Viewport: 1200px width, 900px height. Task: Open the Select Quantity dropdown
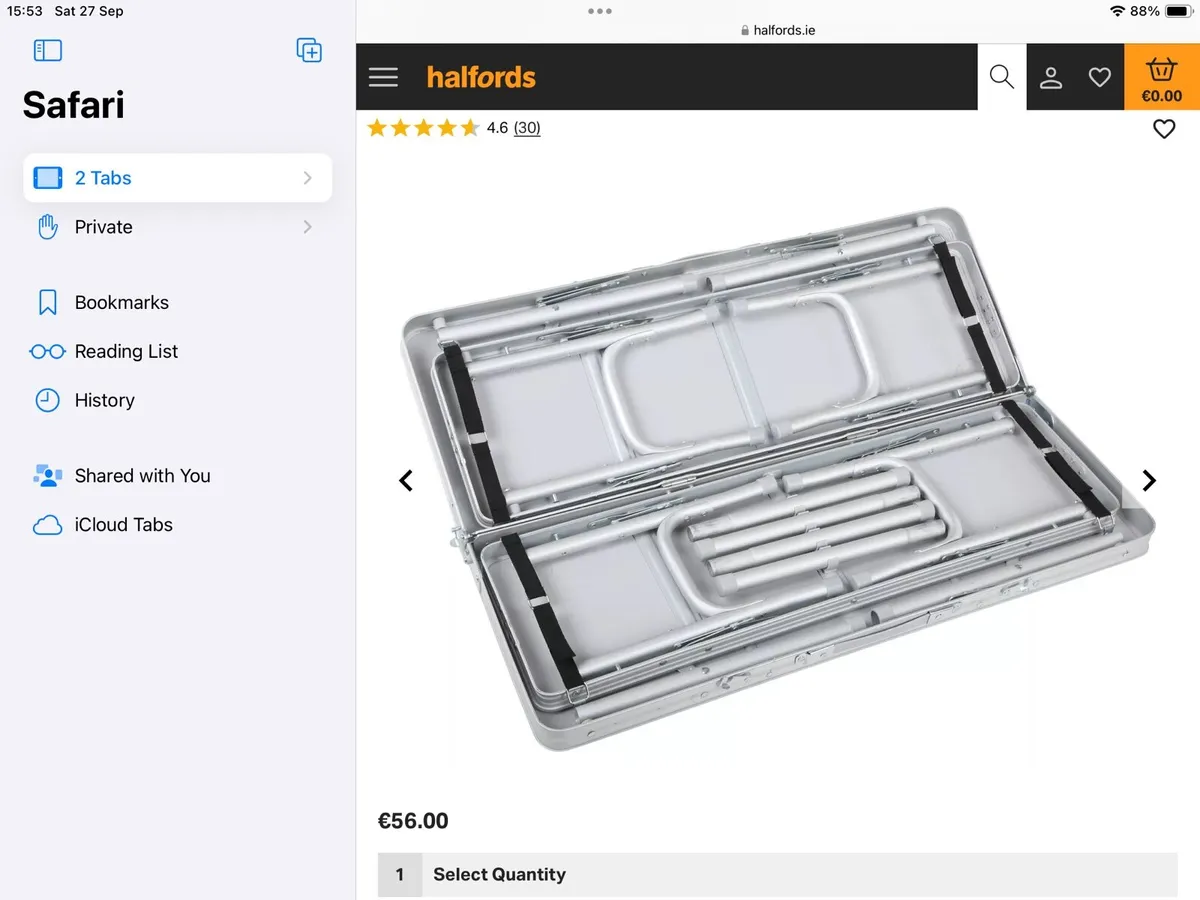click(x=777, y=874)
